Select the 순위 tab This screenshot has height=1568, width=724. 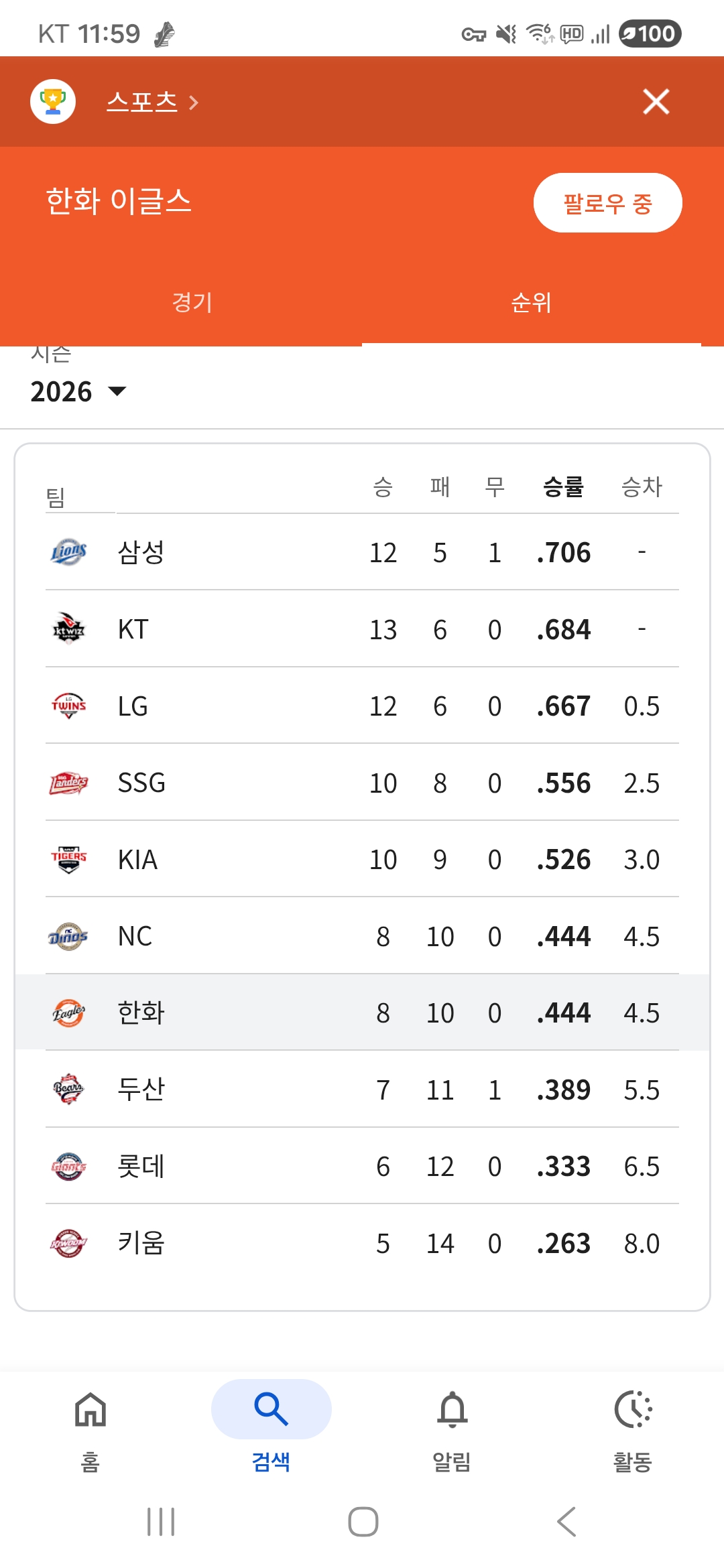(531, 302)
